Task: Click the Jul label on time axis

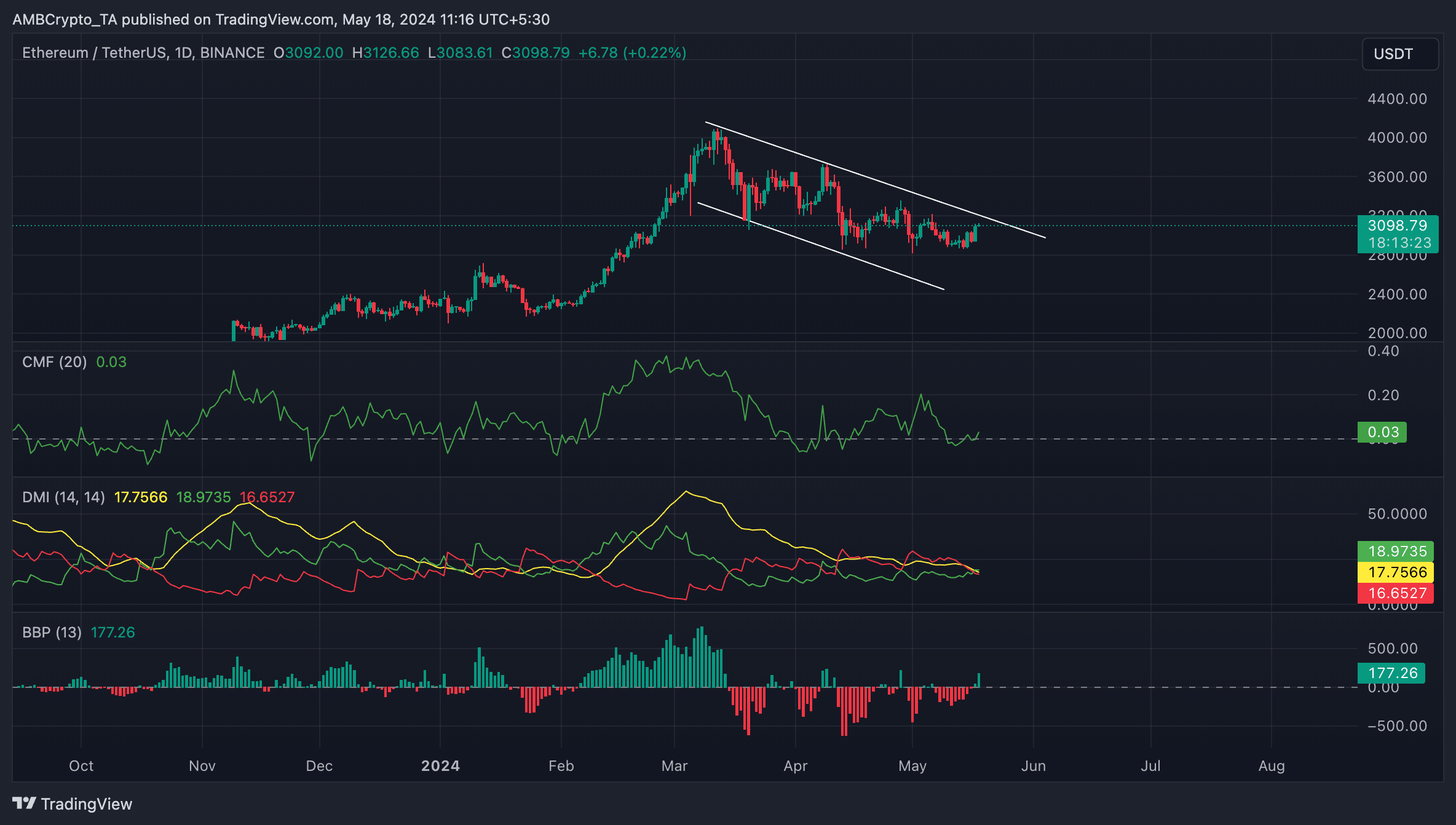Action: (x=1150, y=766)
